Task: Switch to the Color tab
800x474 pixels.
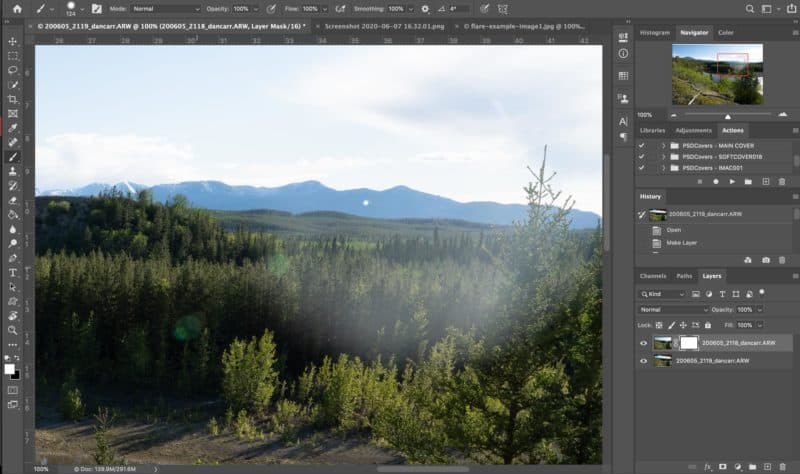Action: tap(726, 33)
